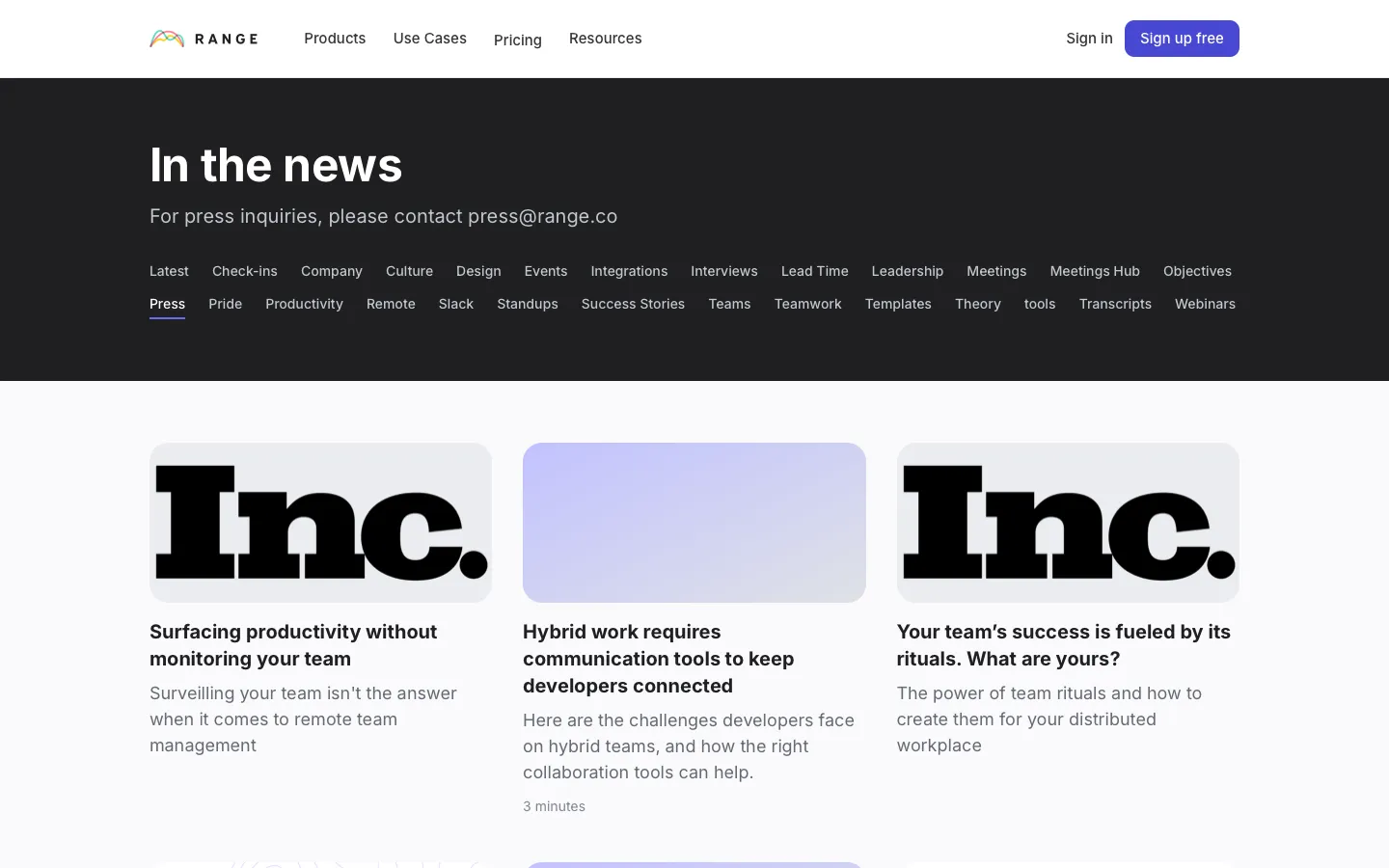1389x868 pixels.
Task: Select the Teams category tab
Action: (729, 304)
